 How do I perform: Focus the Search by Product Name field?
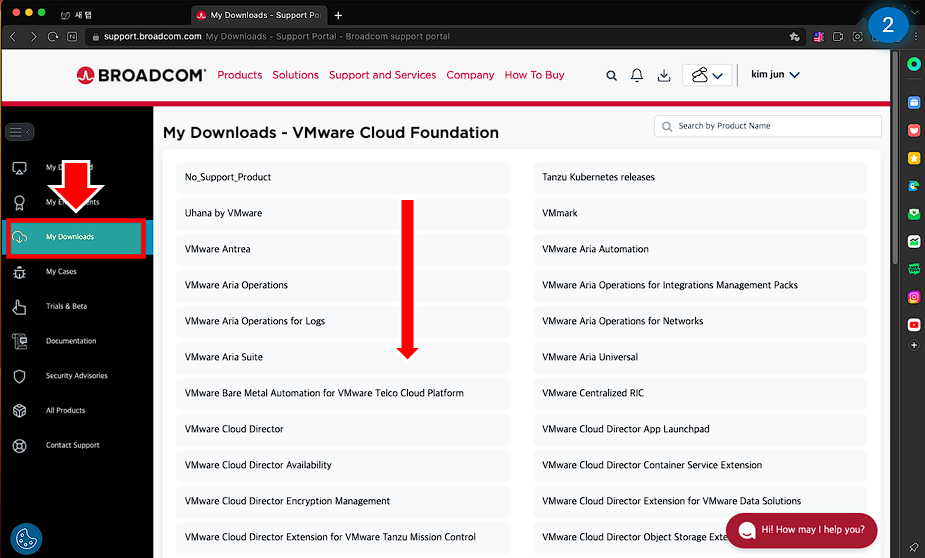pyautogui.click(x=767, y=126)
